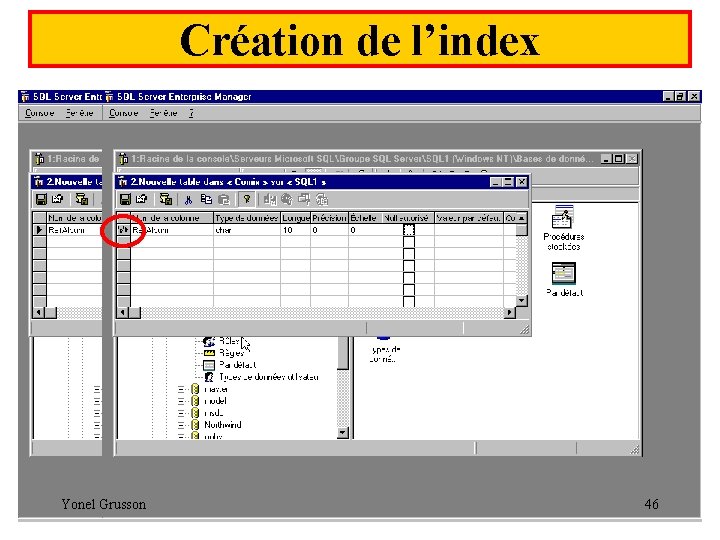The image size is (720, 540).
Task: Click RefAlbum column name cell
Action: (x=172, y=230)
